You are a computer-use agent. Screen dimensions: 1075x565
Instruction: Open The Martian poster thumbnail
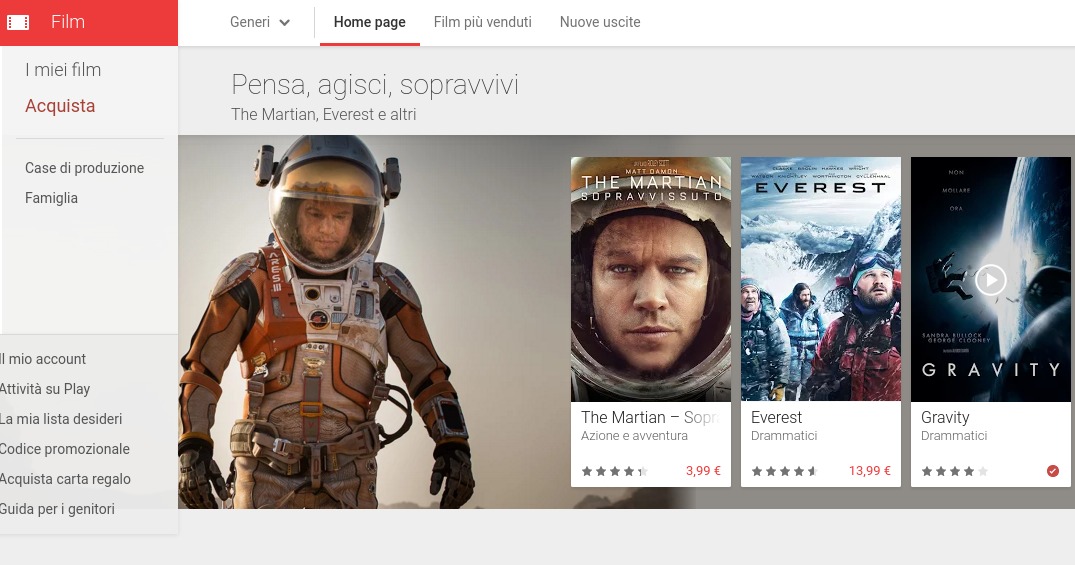(651, 279)
